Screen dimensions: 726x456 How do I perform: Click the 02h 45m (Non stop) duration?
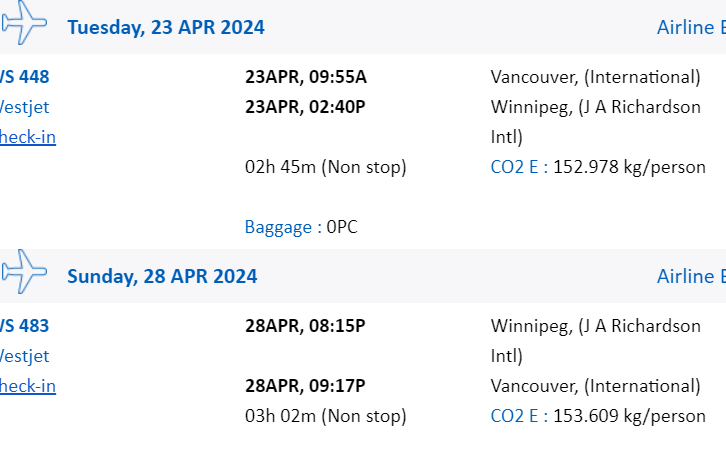pos(326,167)
